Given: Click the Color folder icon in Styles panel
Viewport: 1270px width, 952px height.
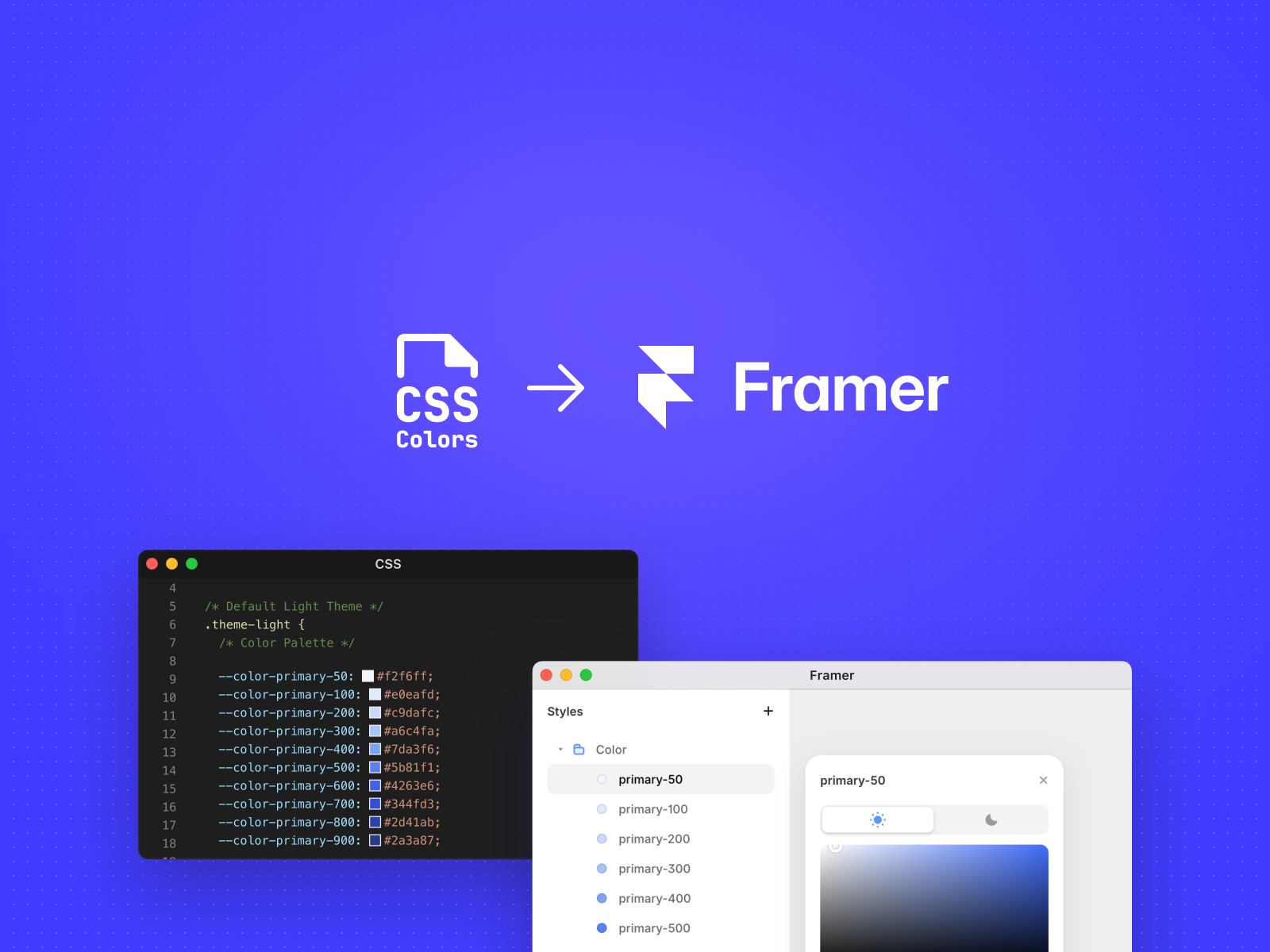Looking at the screenshot, I should [x=577, y=749].
